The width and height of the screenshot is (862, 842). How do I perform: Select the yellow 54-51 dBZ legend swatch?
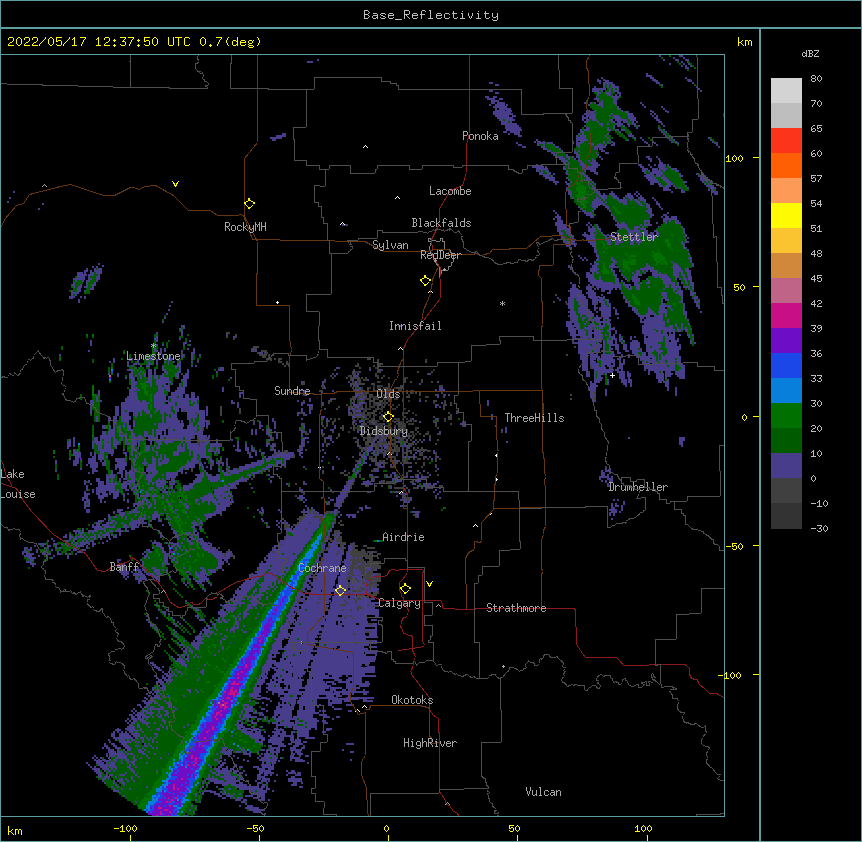coord(786,215)
